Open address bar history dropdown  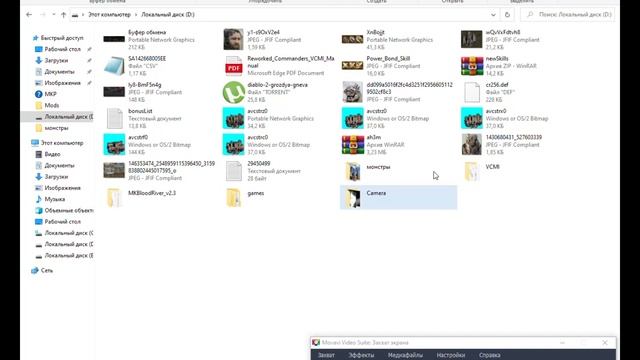(493, 15)
